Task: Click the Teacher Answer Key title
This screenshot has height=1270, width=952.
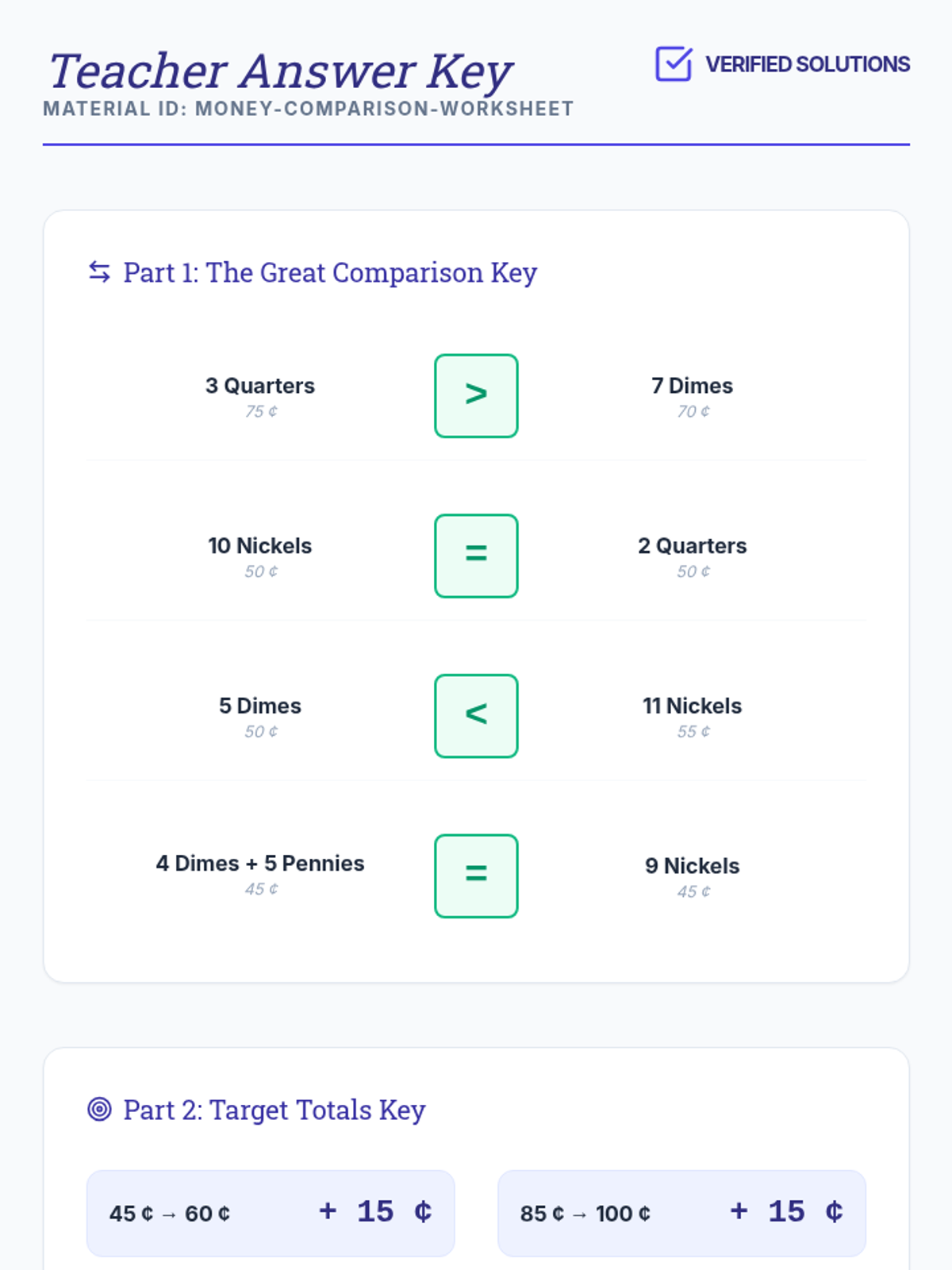Action: 280,71
